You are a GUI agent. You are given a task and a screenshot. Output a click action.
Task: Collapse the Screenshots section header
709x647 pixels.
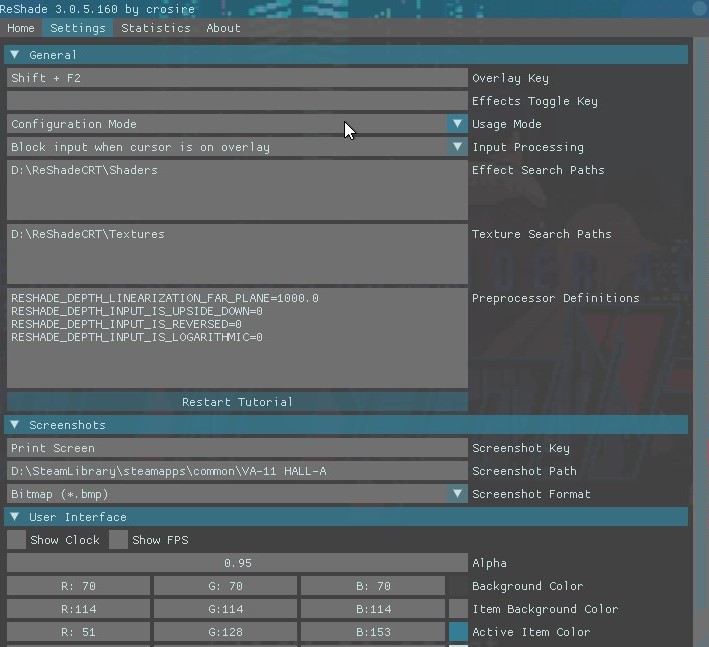pyautogui.click(x=346, y=425)
